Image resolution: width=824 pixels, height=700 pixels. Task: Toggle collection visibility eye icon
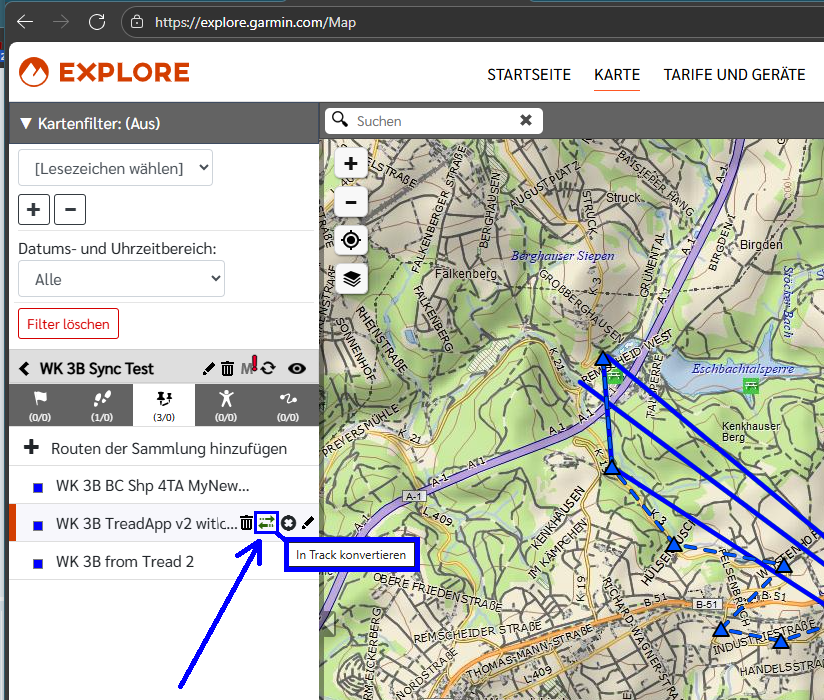(297, 368)
